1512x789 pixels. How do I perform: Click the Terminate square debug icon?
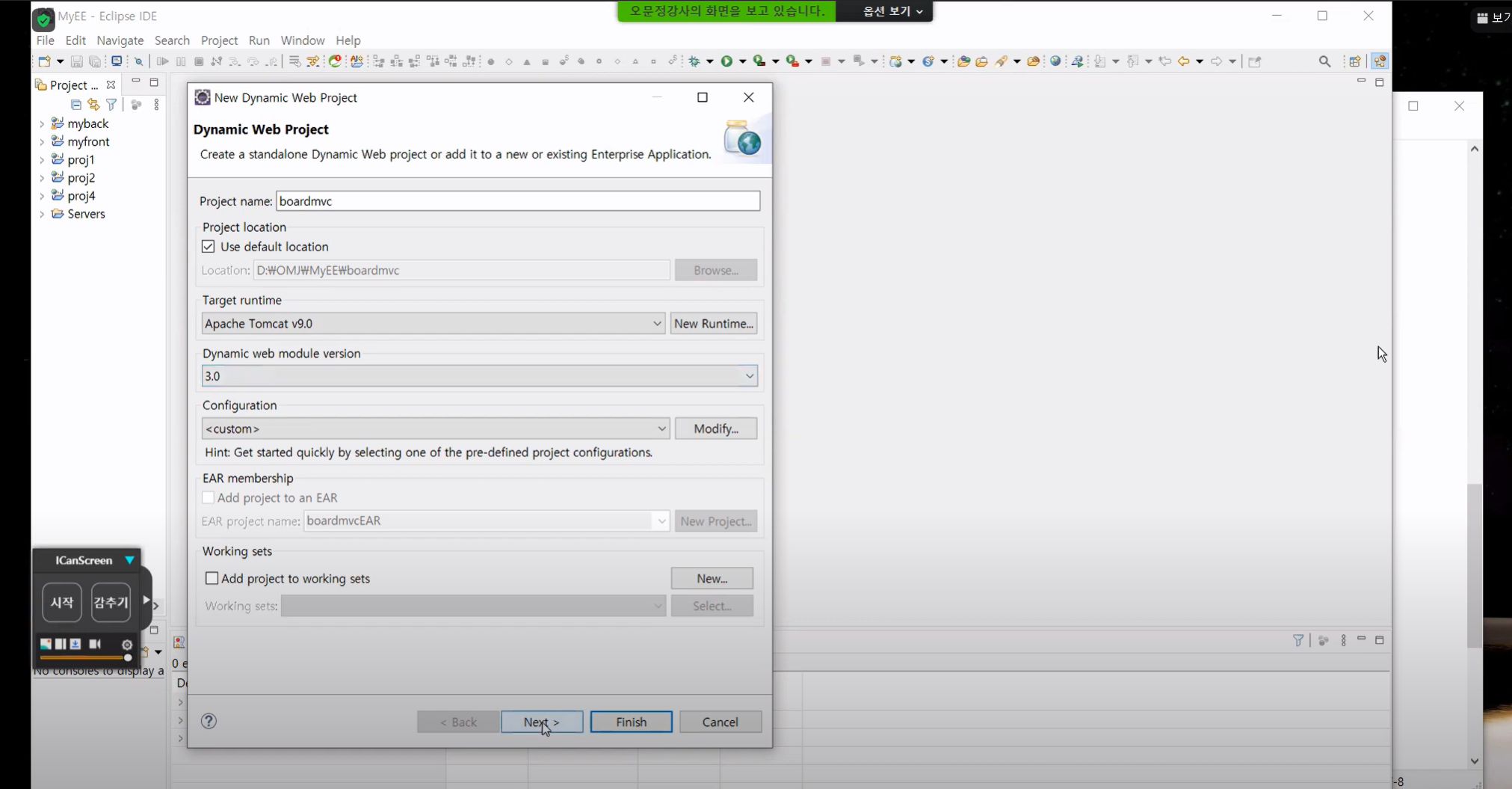199,61
